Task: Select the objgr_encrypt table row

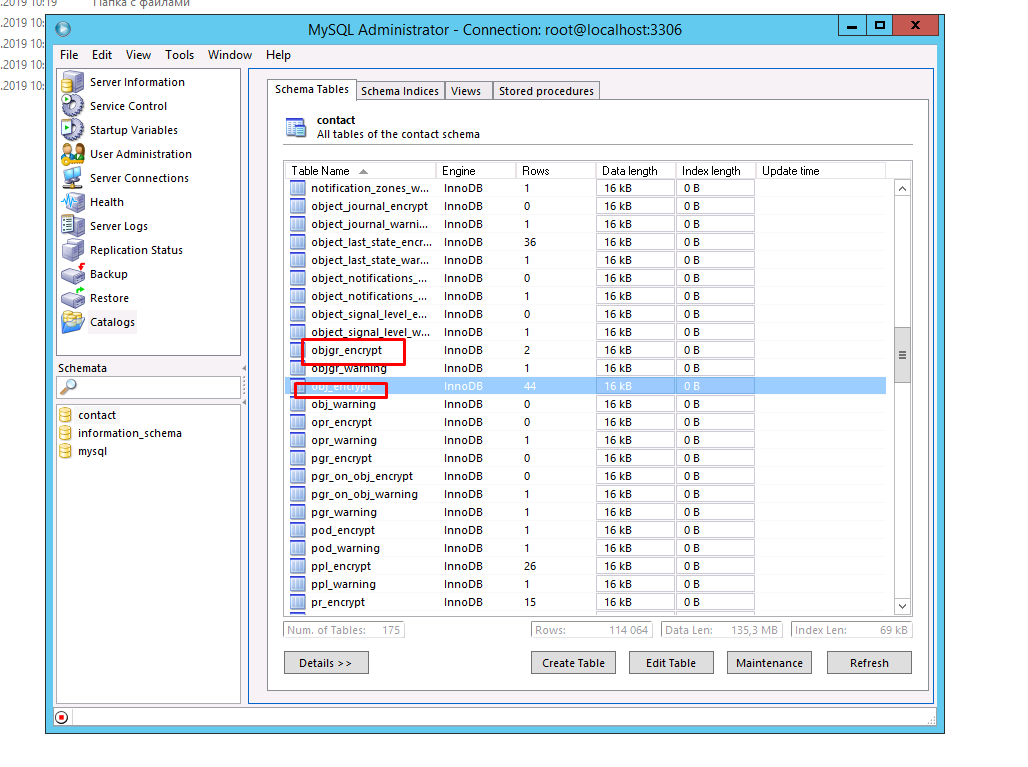Action: coord(585,350)
